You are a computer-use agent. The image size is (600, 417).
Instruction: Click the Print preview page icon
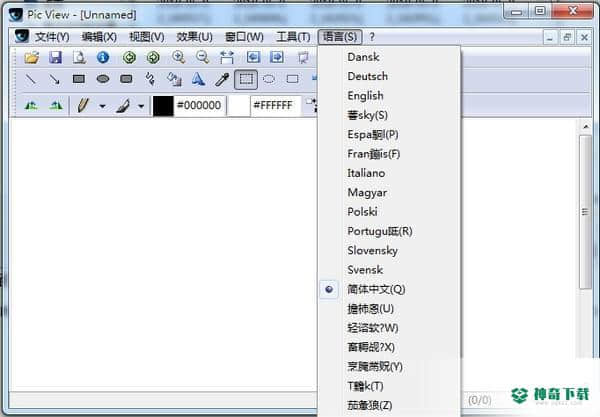pos(79,57)
